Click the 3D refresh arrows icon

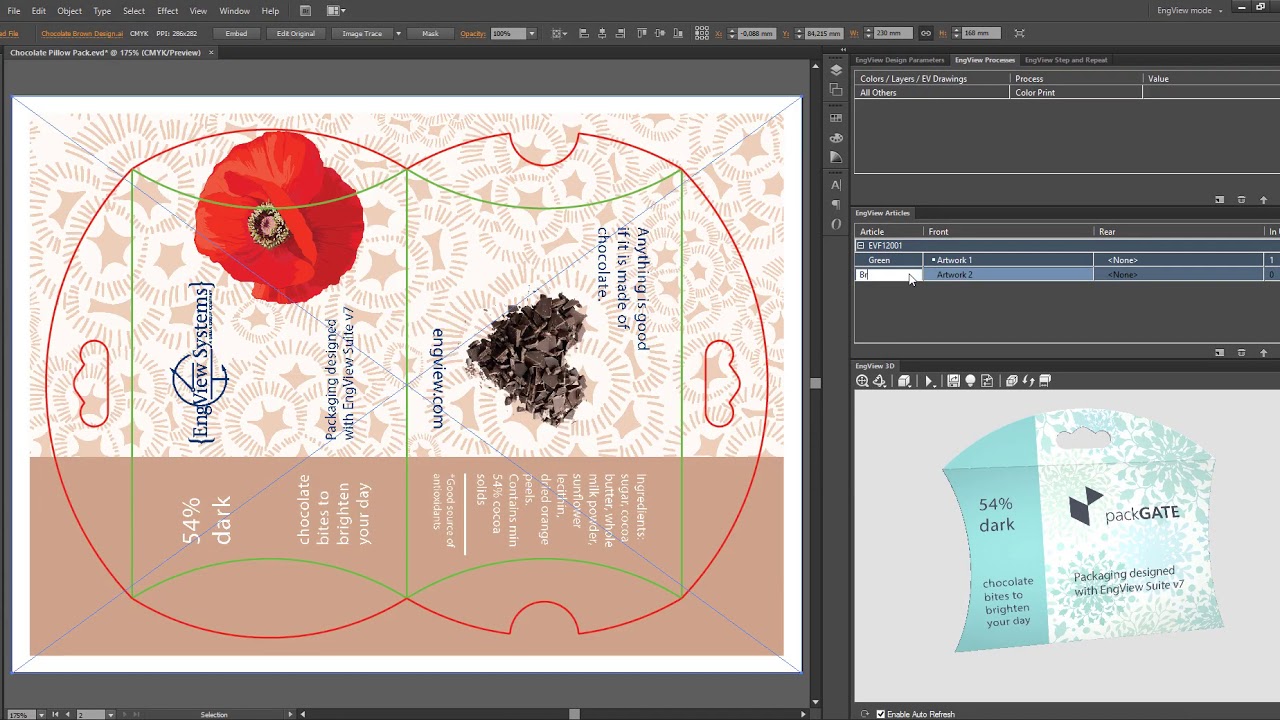(1028, 381)
